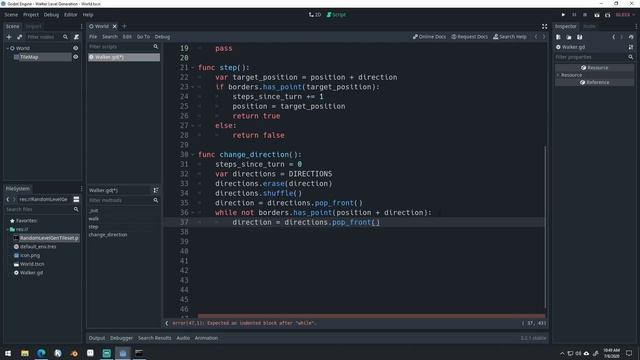Open the Help menu
The image size is (640, 360).
click(88, 15)
